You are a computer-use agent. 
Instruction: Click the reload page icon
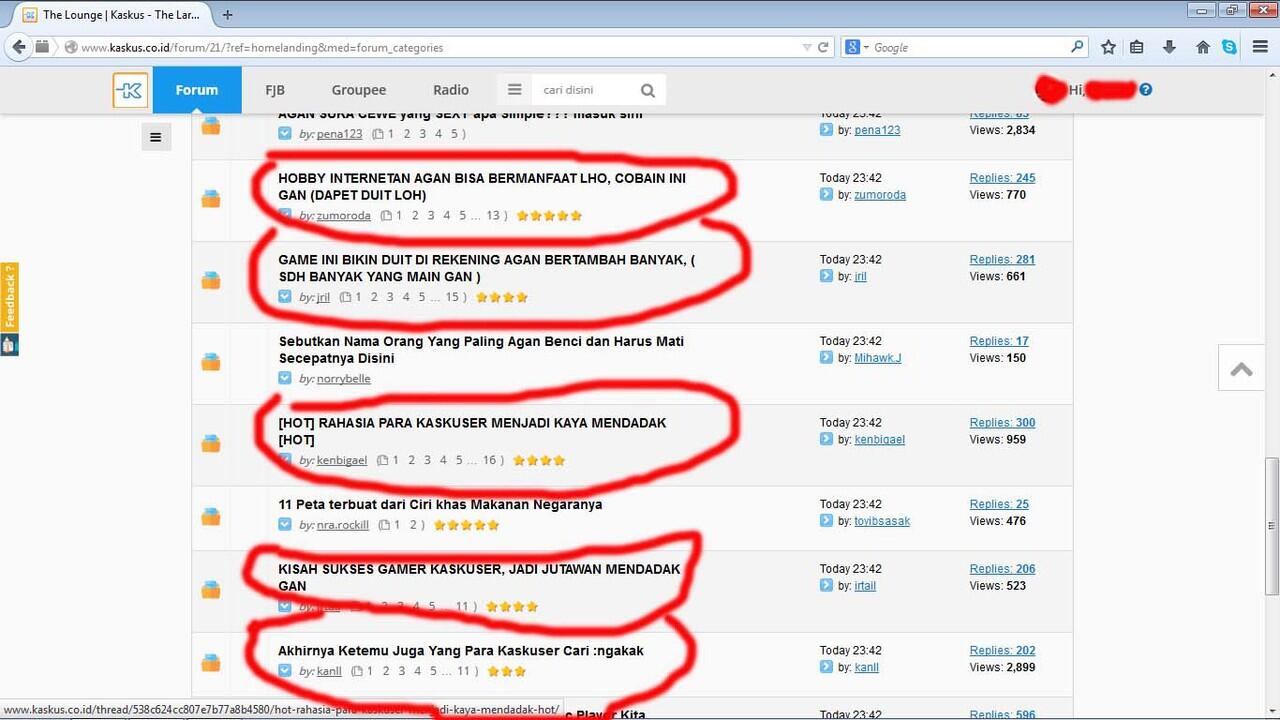point(823,47)
